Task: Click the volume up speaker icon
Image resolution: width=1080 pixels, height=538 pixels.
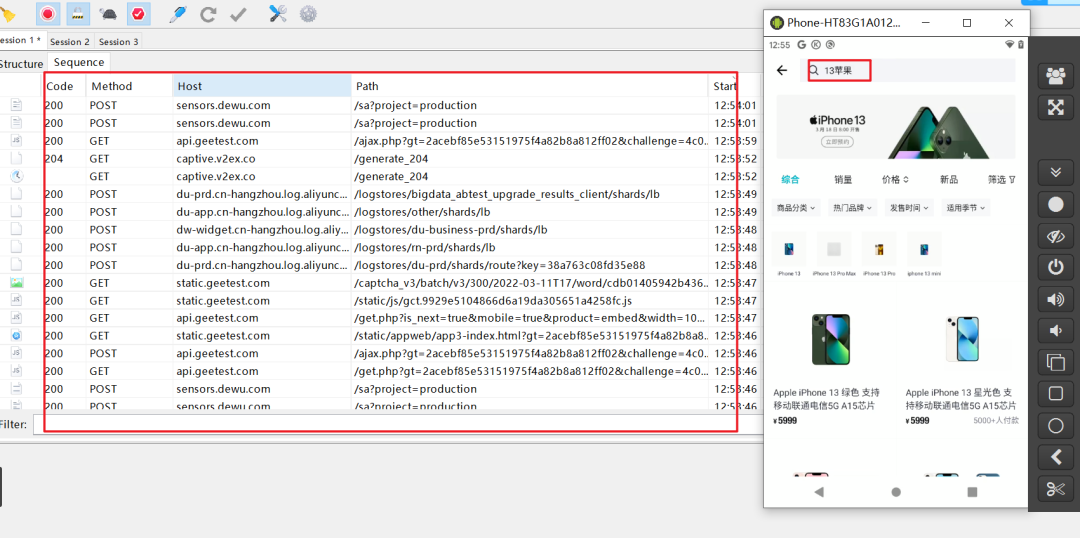Action: [x=1055, y=299]
